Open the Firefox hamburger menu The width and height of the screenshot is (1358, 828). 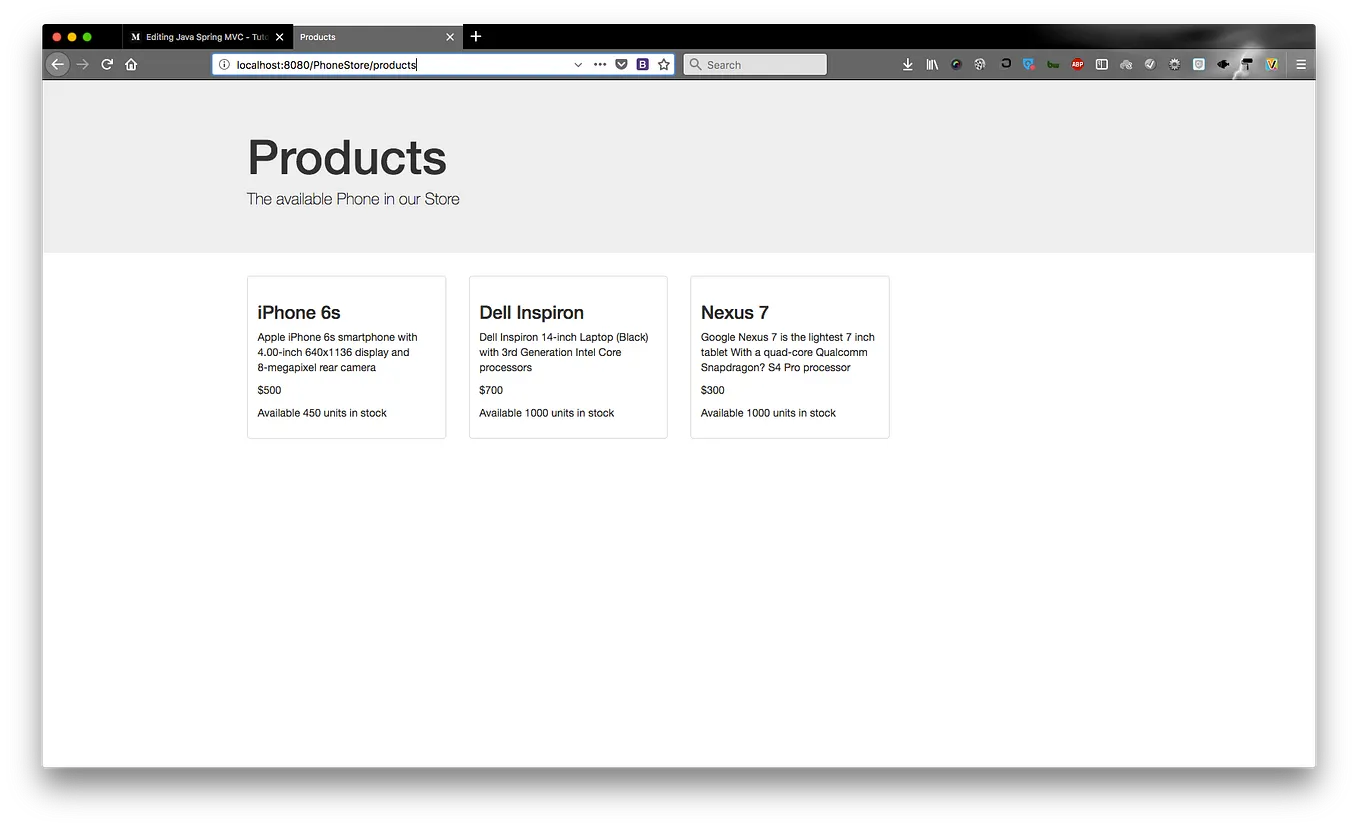point(1301,64)
